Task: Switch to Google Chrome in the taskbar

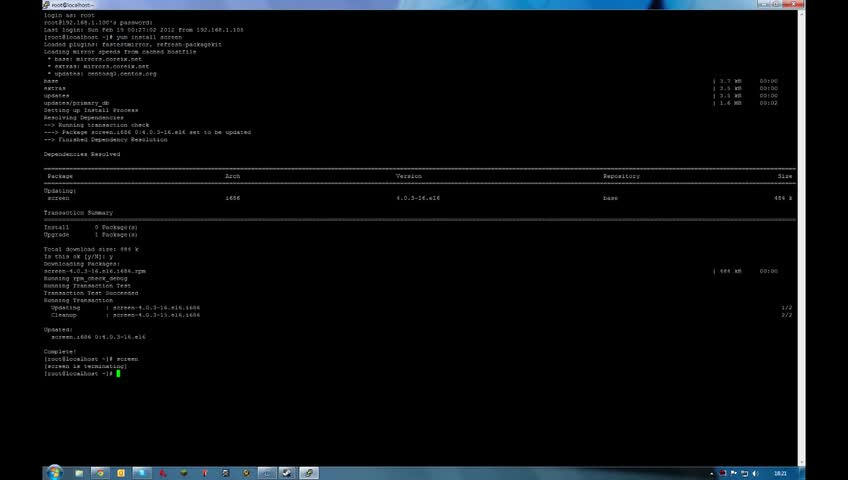Action: tap(100, 473)
